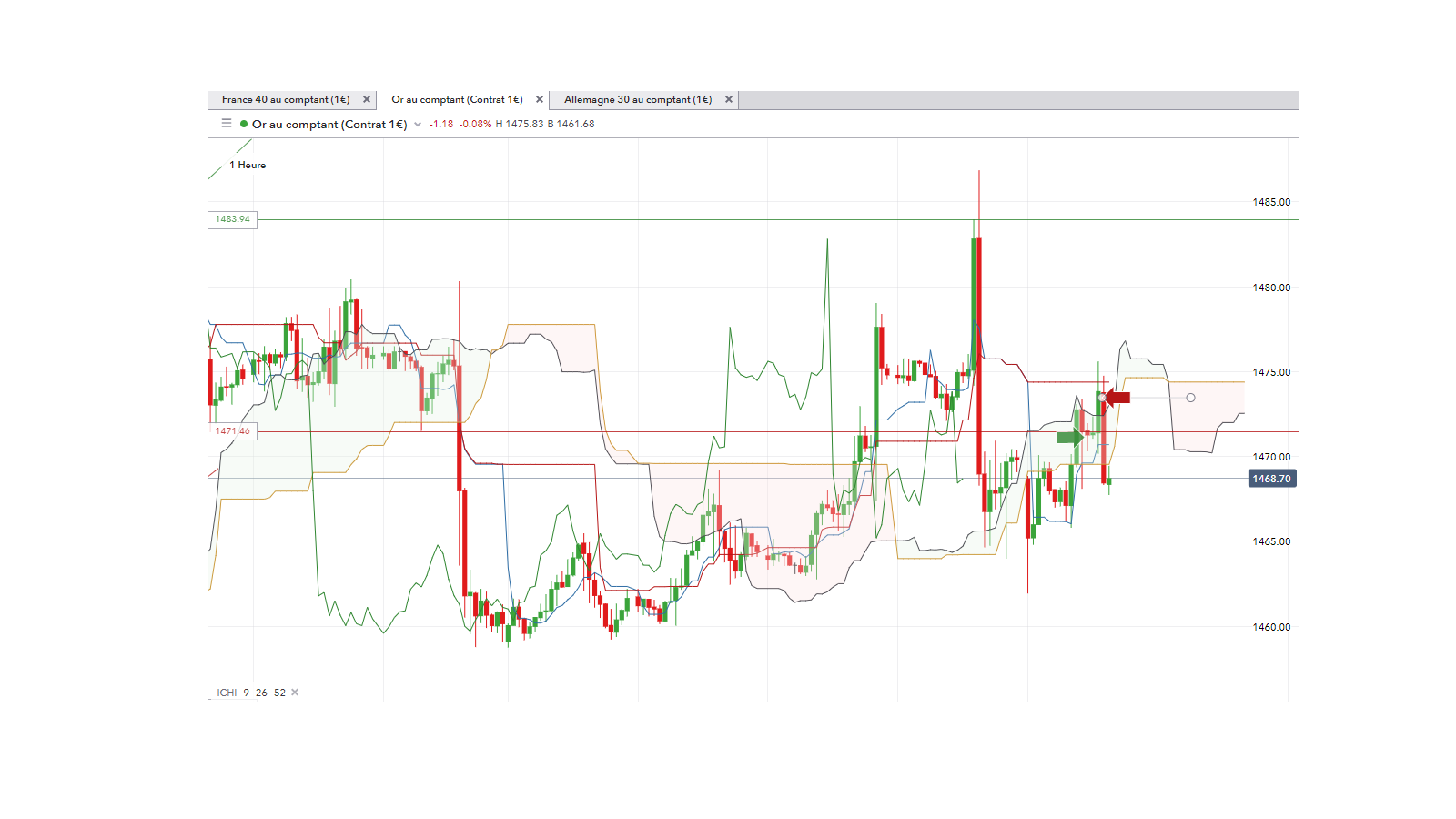The width and height of the screenshot is (1456, 819).
Task: Click the Or au comptant instrument title
Action: [x=329, y=125]
